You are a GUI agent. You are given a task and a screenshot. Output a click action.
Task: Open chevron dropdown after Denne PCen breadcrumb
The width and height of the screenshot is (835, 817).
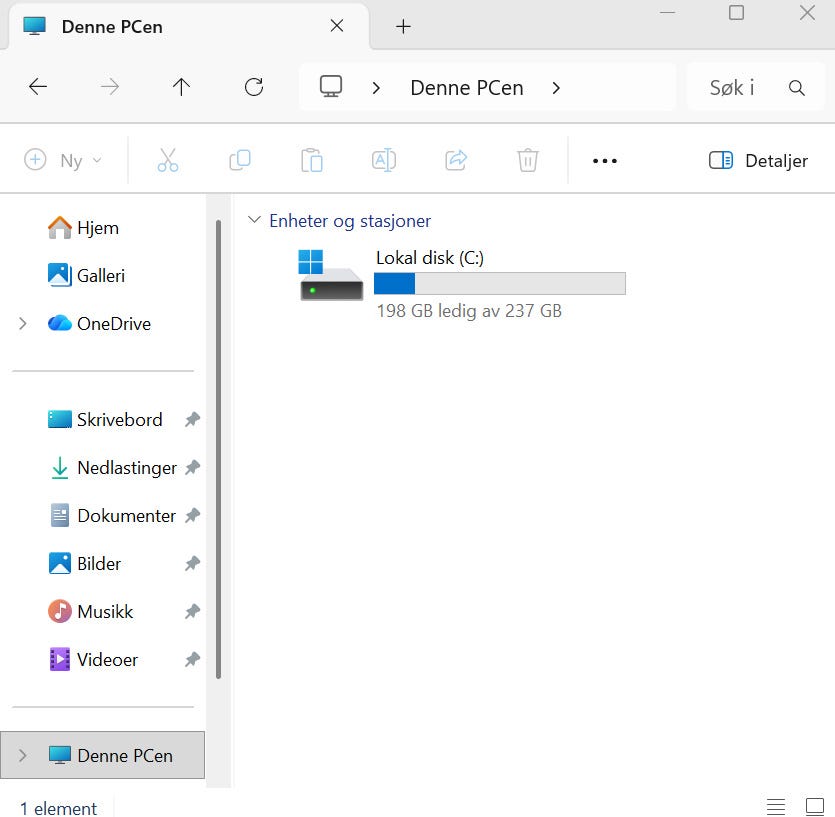(x=556, y=88)
